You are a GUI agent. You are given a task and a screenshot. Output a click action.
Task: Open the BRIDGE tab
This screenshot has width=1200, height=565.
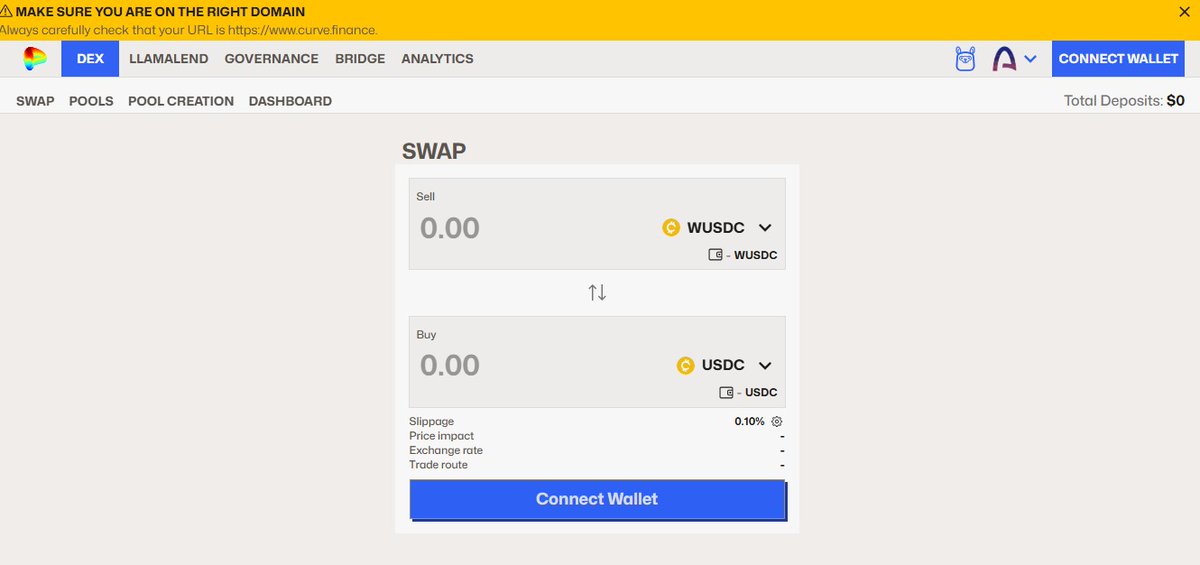pyautogui.click(x=360, y=59)
